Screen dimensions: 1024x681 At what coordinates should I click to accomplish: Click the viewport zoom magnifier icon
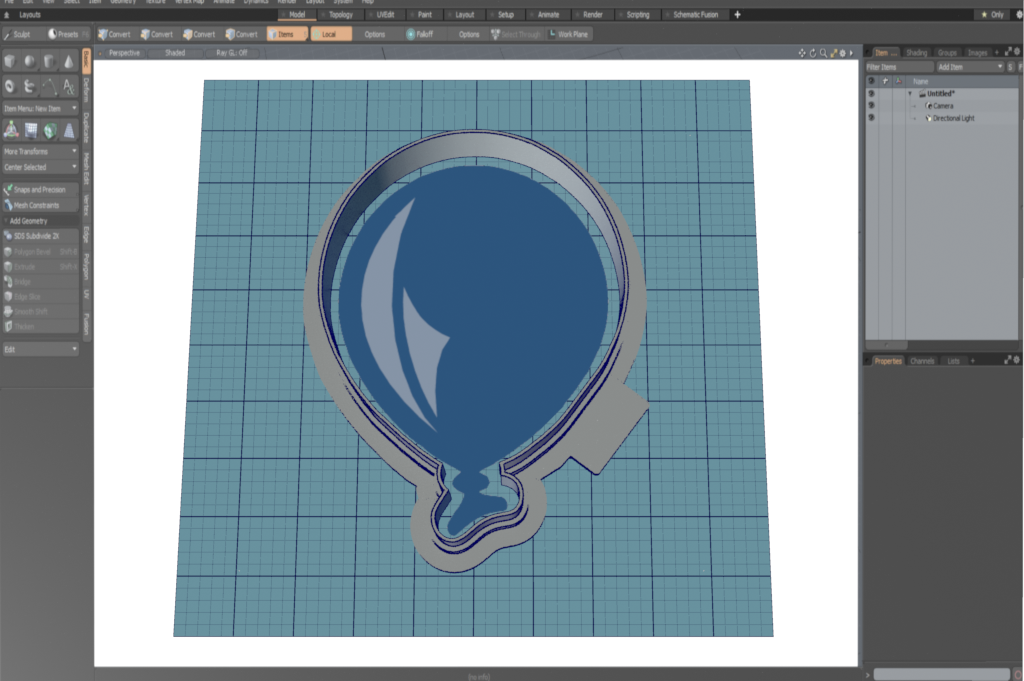pyautogui.click(x=823, y=52)
